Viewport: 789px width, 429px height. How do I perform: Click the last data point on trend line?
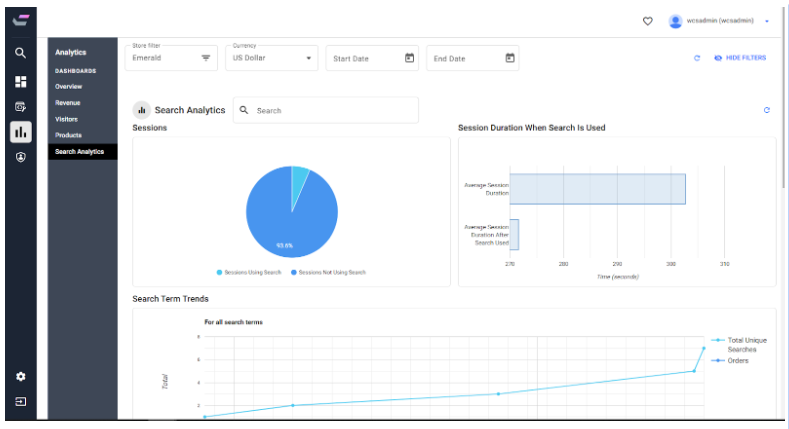tap(703, 348)
